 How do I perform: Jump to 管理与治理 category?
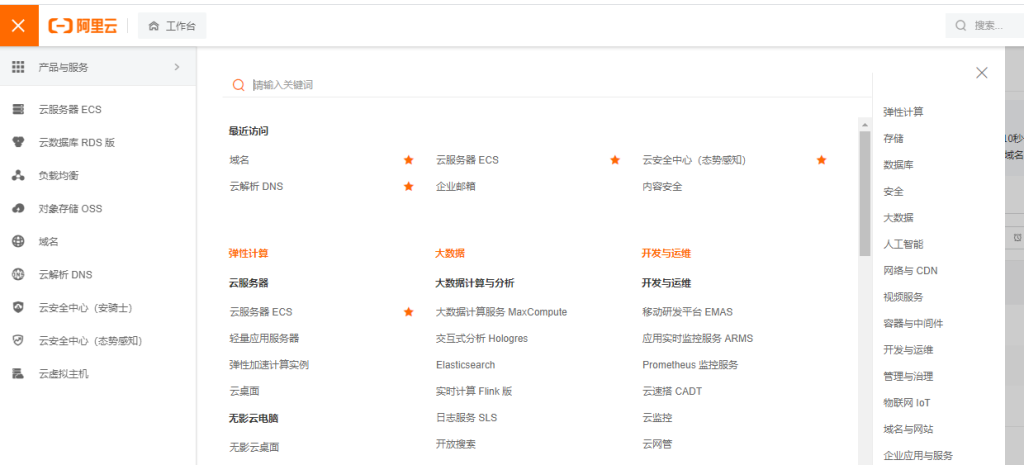[x=908, y=376]
